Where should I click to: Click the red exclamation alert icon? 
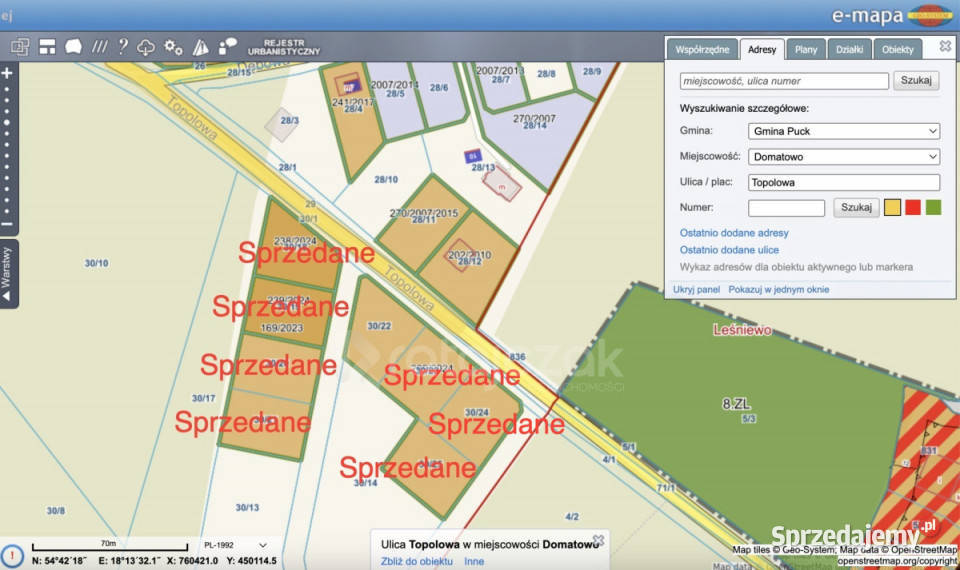coord(12,555)
